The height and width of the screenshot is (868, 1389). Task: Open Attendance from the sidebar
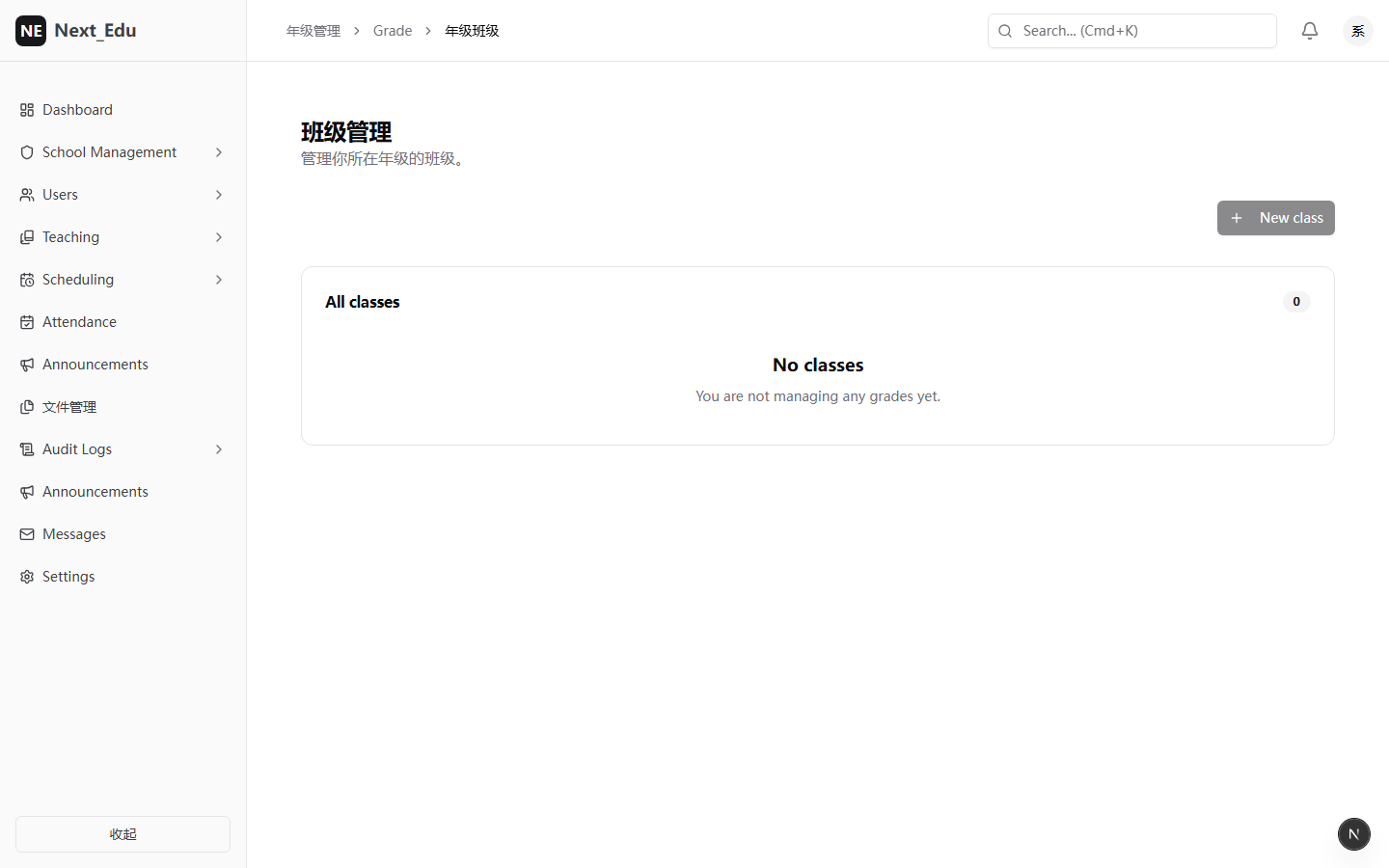(123, 322)
